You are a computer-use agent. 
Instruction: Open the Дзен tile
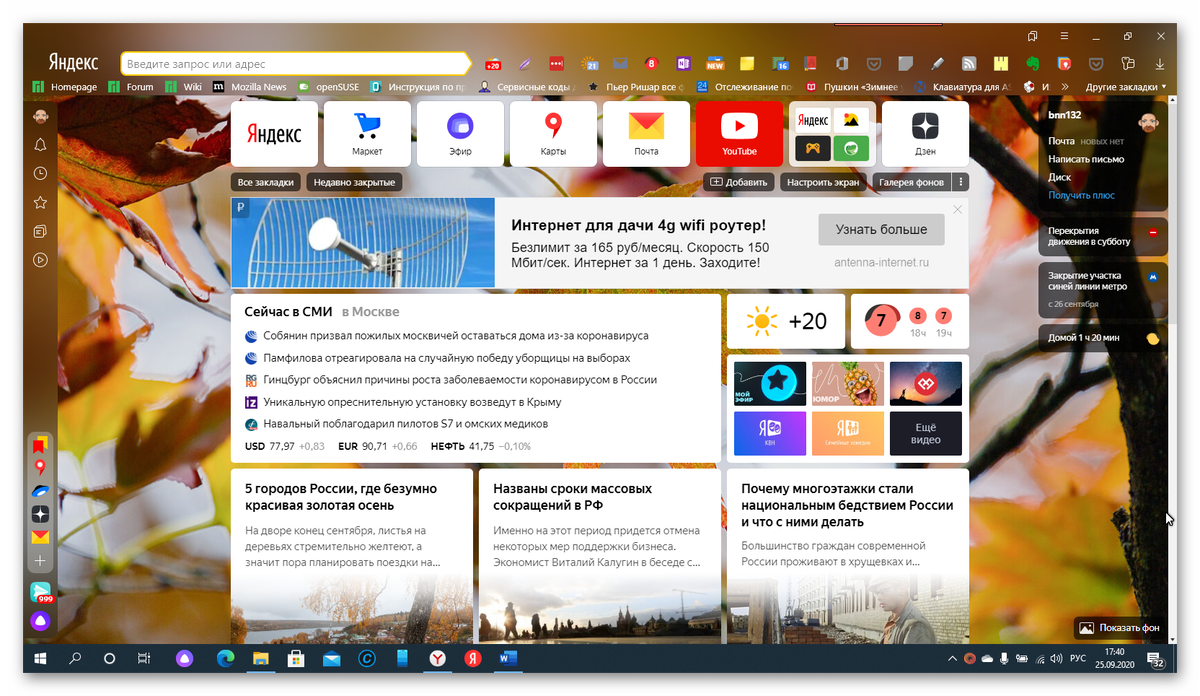pyautogui.click(x=925, y=133)
